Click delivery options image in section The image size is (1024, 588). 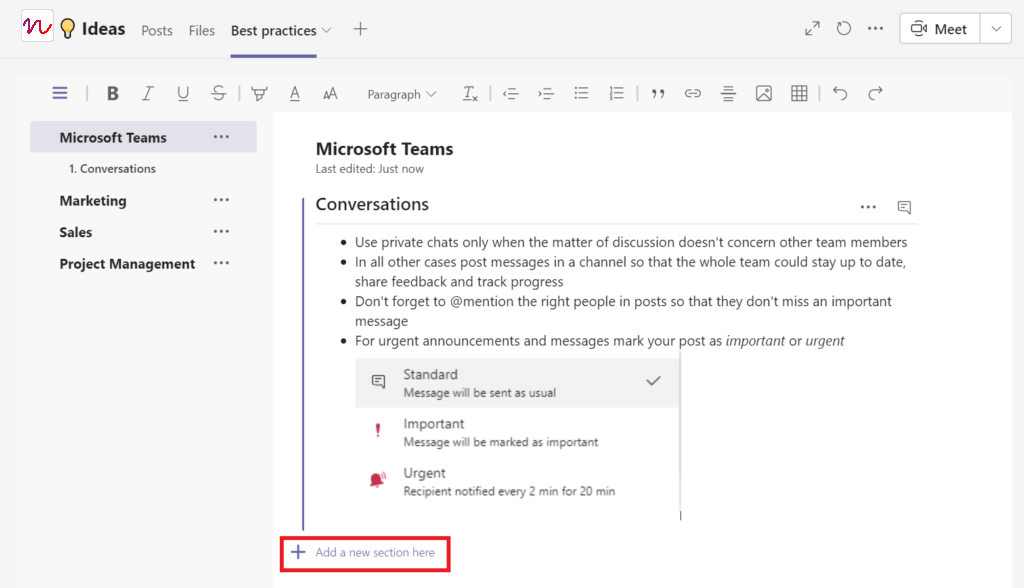(518, 434)
